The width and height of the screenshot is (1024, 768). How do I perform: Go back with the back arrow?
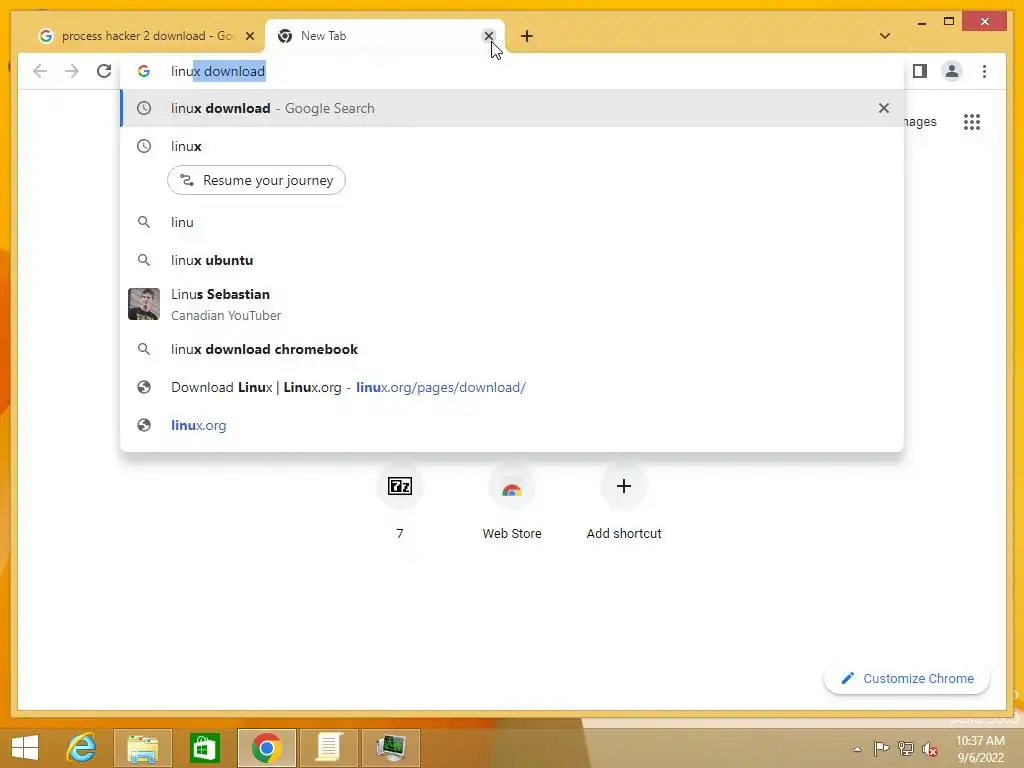click(40, 71)
